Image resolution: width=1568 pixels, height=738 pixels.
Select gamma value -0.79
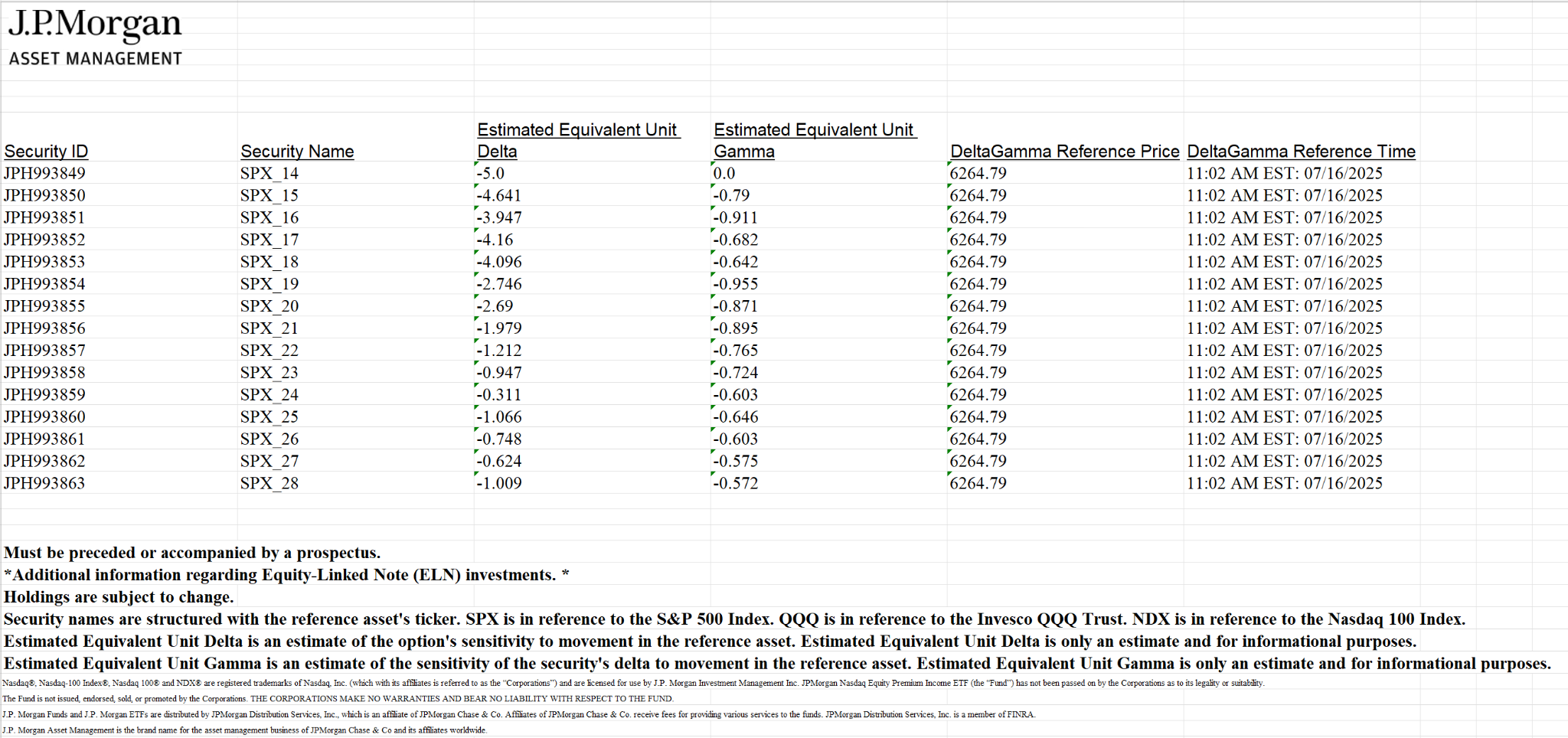(731, 196)
